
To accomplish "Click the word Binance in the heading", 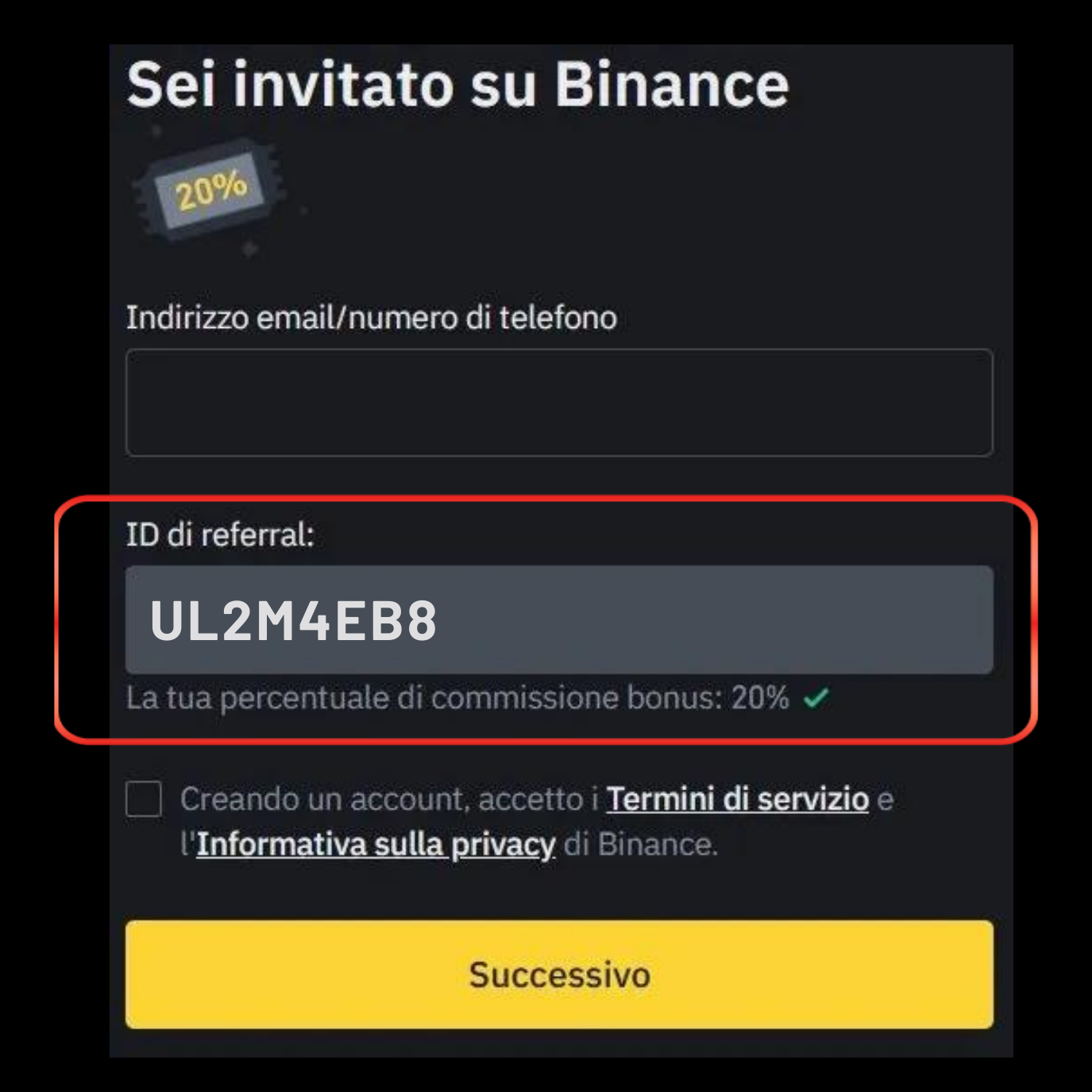I will tap(672, 84).
